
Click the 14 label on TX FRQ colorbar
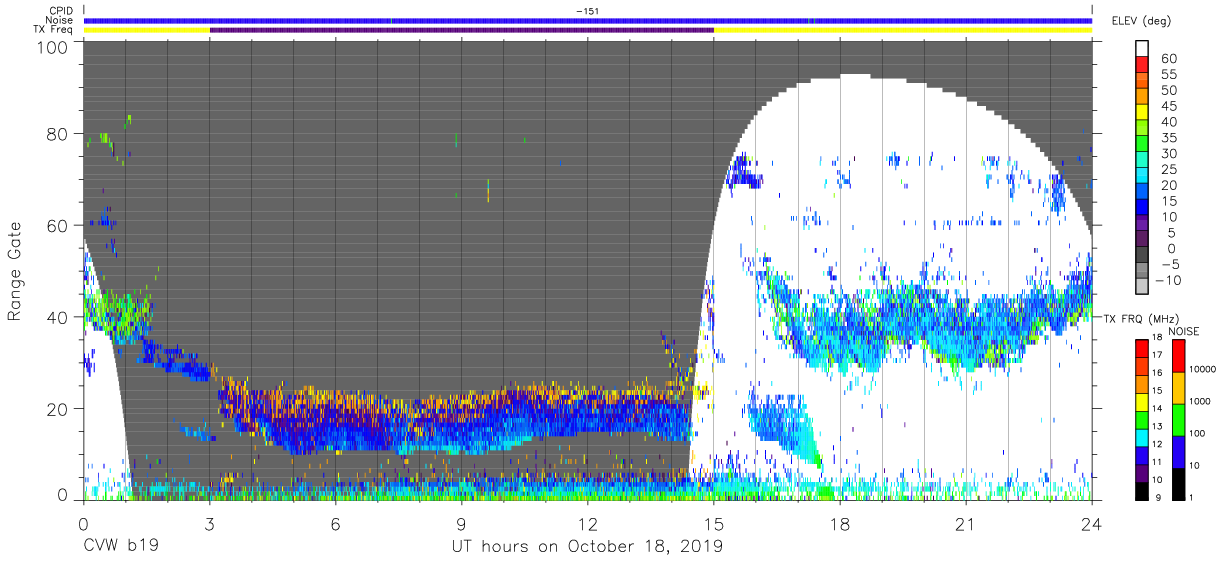click(1157, 409)
